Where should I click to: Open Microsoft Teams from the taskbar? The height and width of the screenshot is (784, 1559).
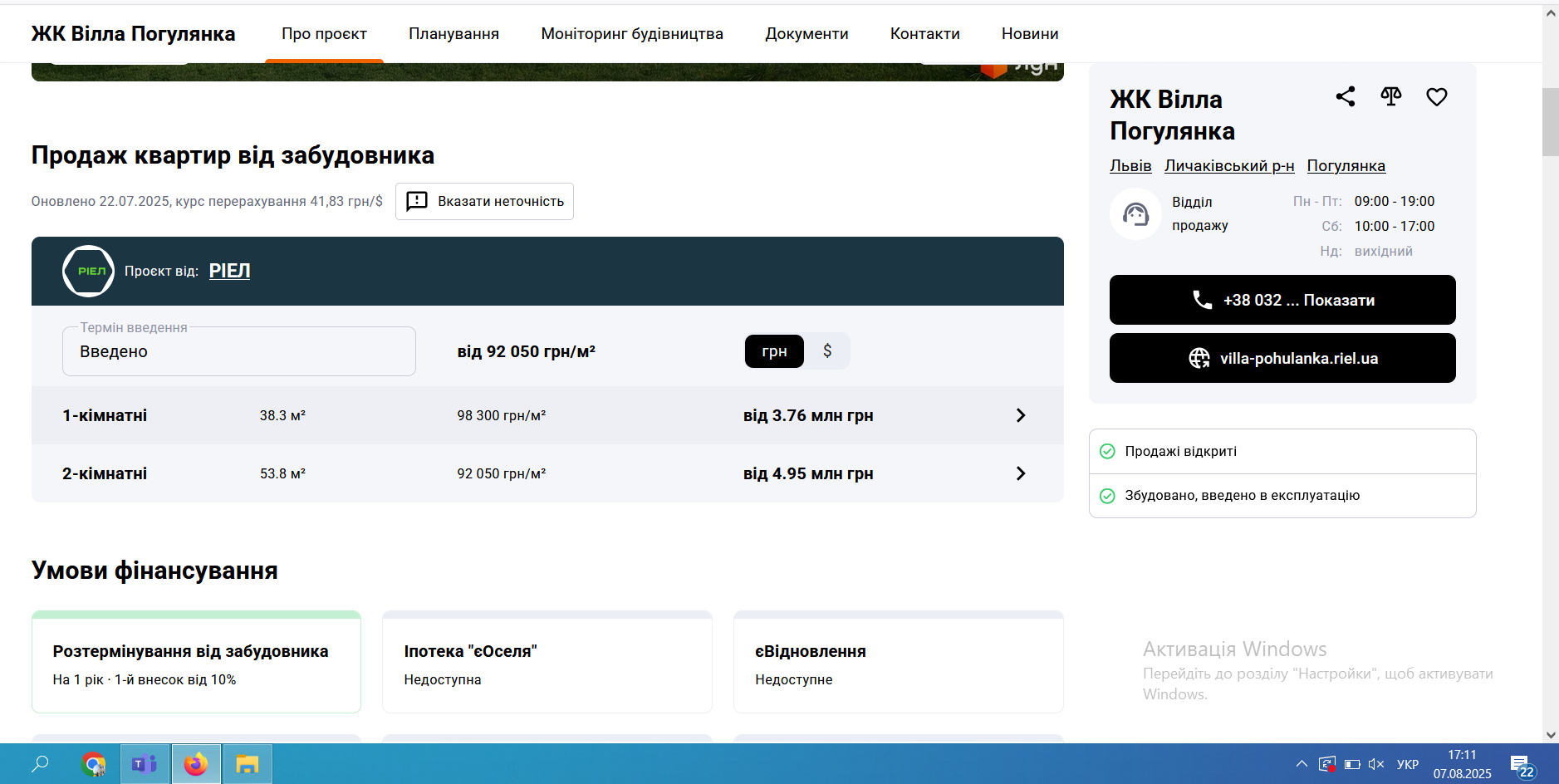point(145,764)
